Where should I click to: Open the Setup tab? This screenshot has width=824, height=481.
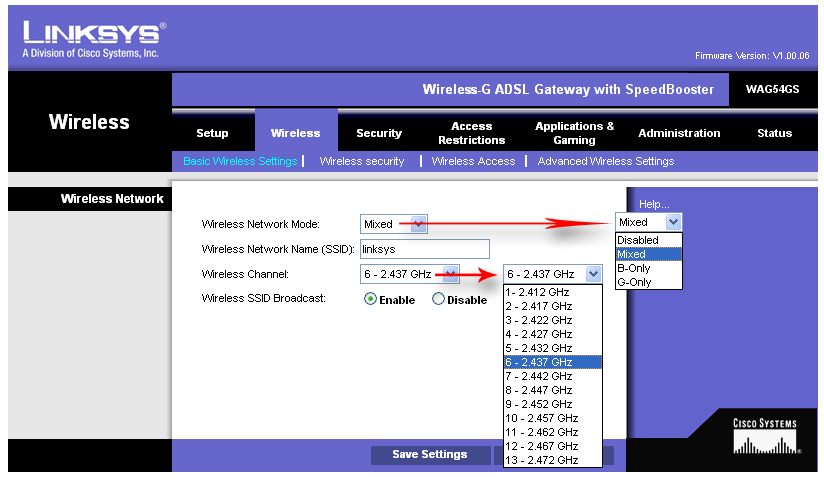tap(212, 133)
